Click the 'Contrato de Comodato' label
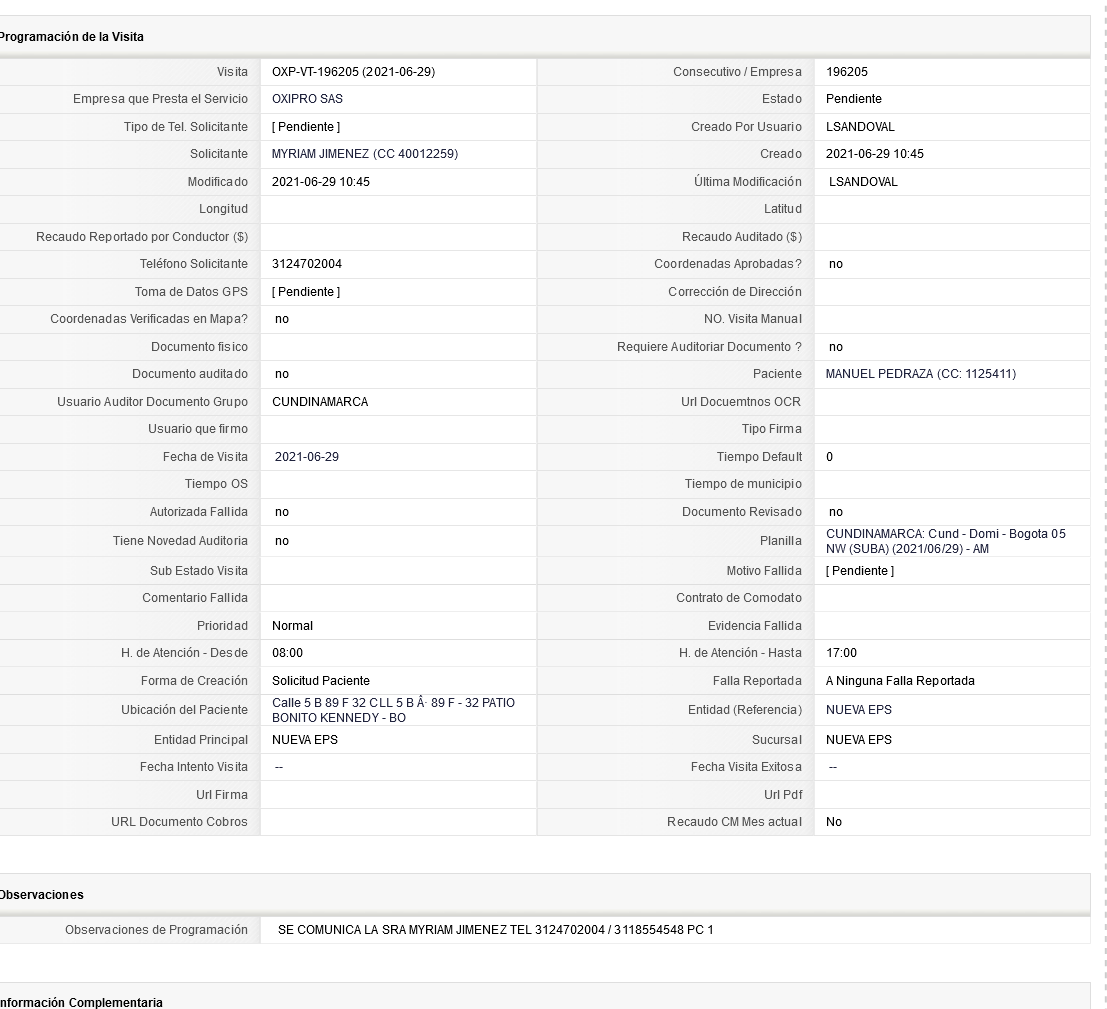Viewport: 1107px width, 1009px height. coord(738,599)
